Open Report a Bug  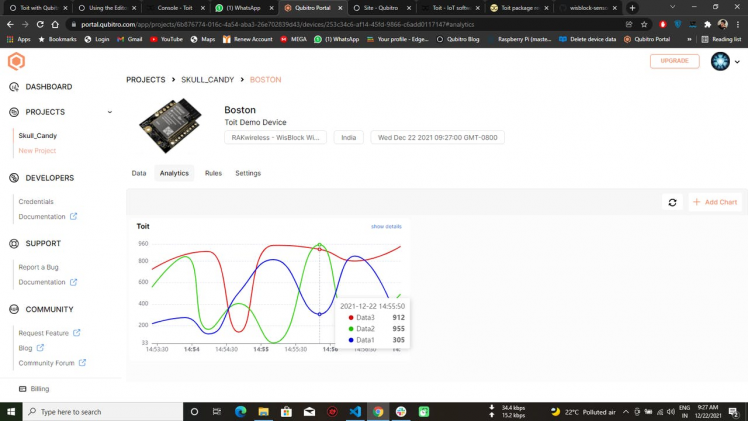[38, 267]
